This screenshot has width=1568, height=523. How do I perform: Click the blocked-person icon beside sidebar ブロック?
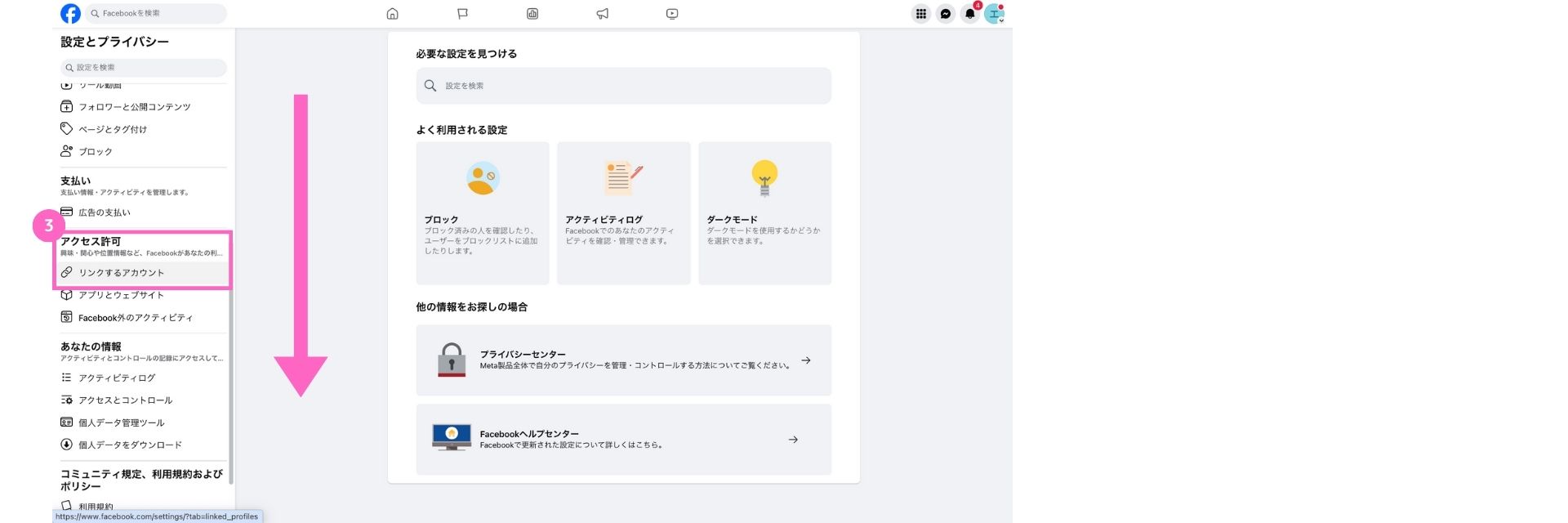(x=67, y=151)
